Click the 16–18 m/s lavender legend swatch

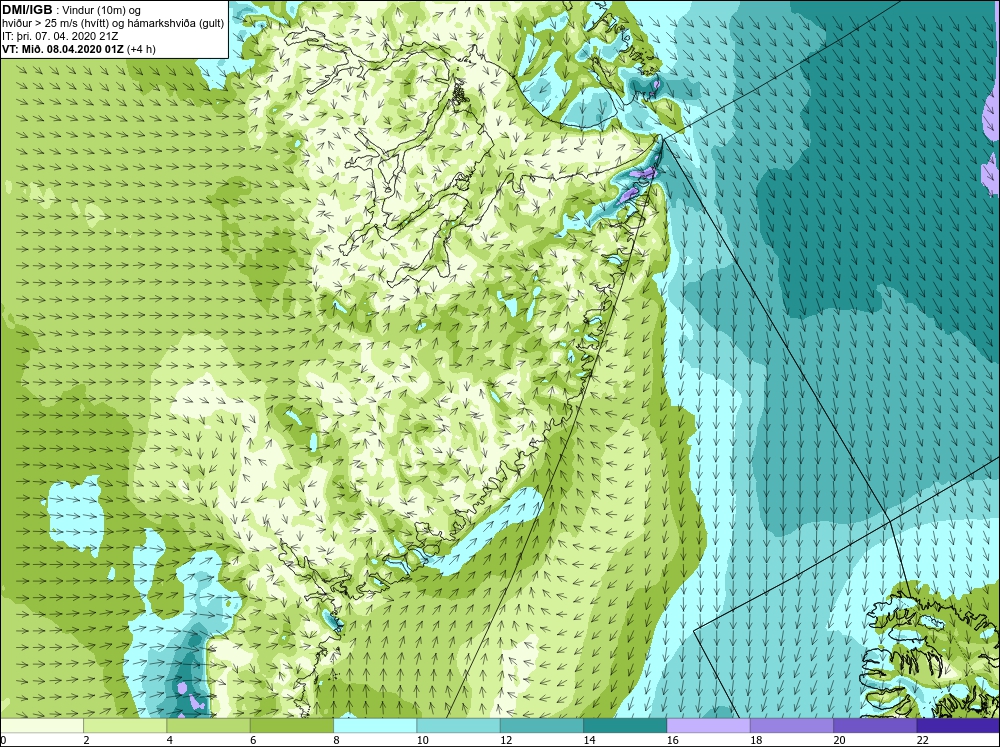point(708,725)
